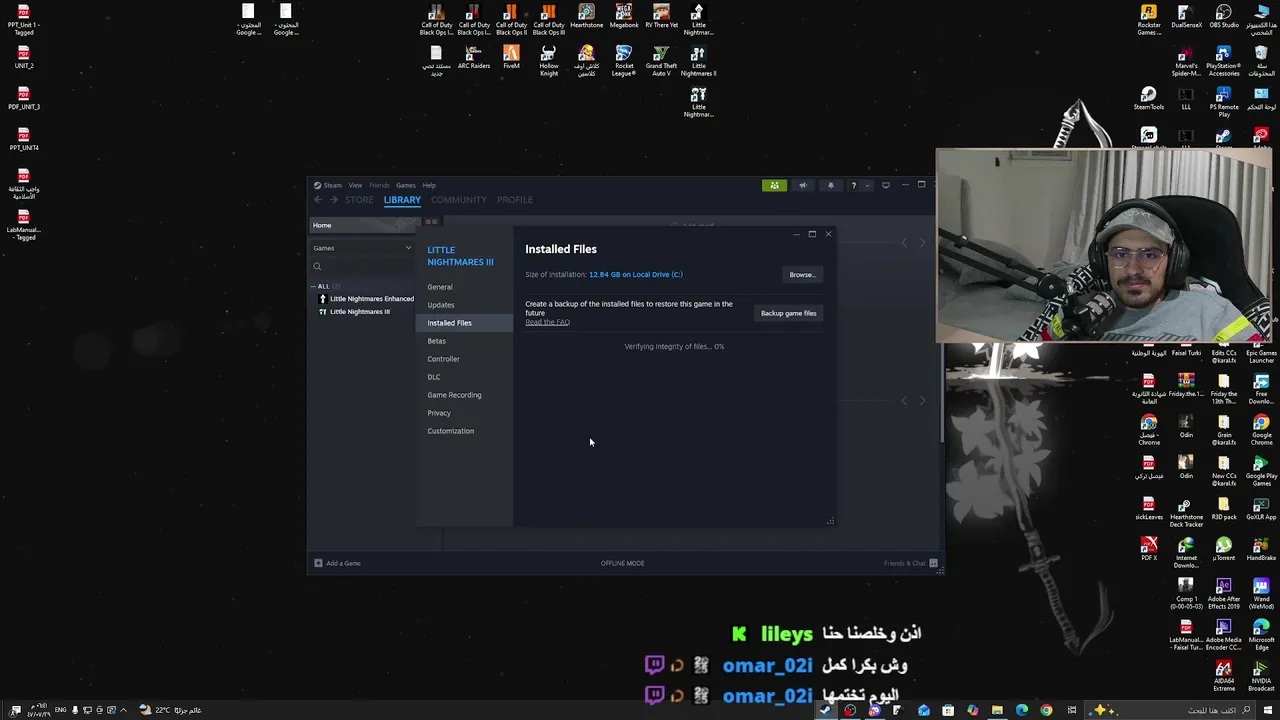Open the Steam menu

coord(332,185)
